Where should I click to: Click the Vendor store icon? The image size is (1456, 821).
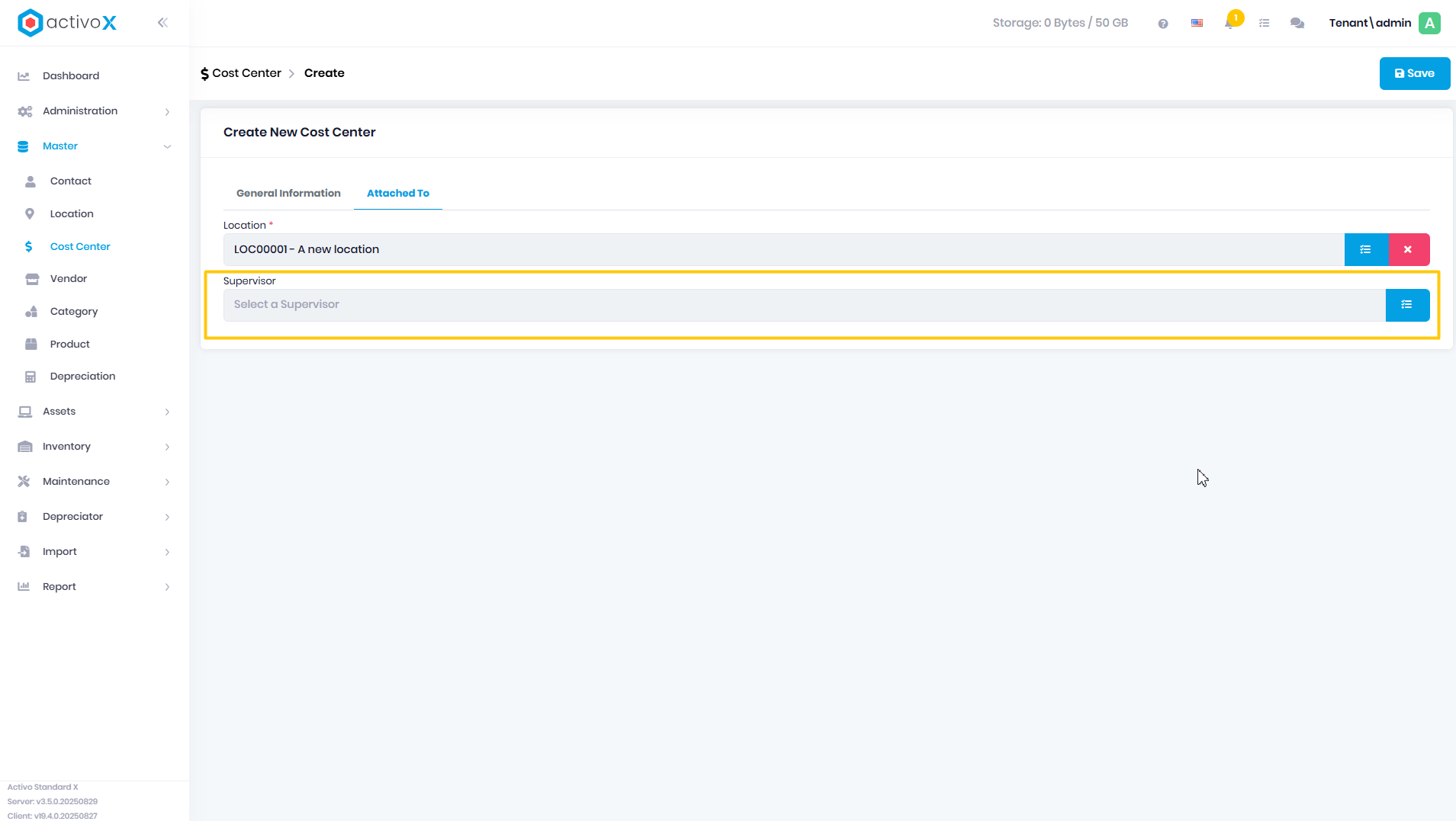(32, 279)
